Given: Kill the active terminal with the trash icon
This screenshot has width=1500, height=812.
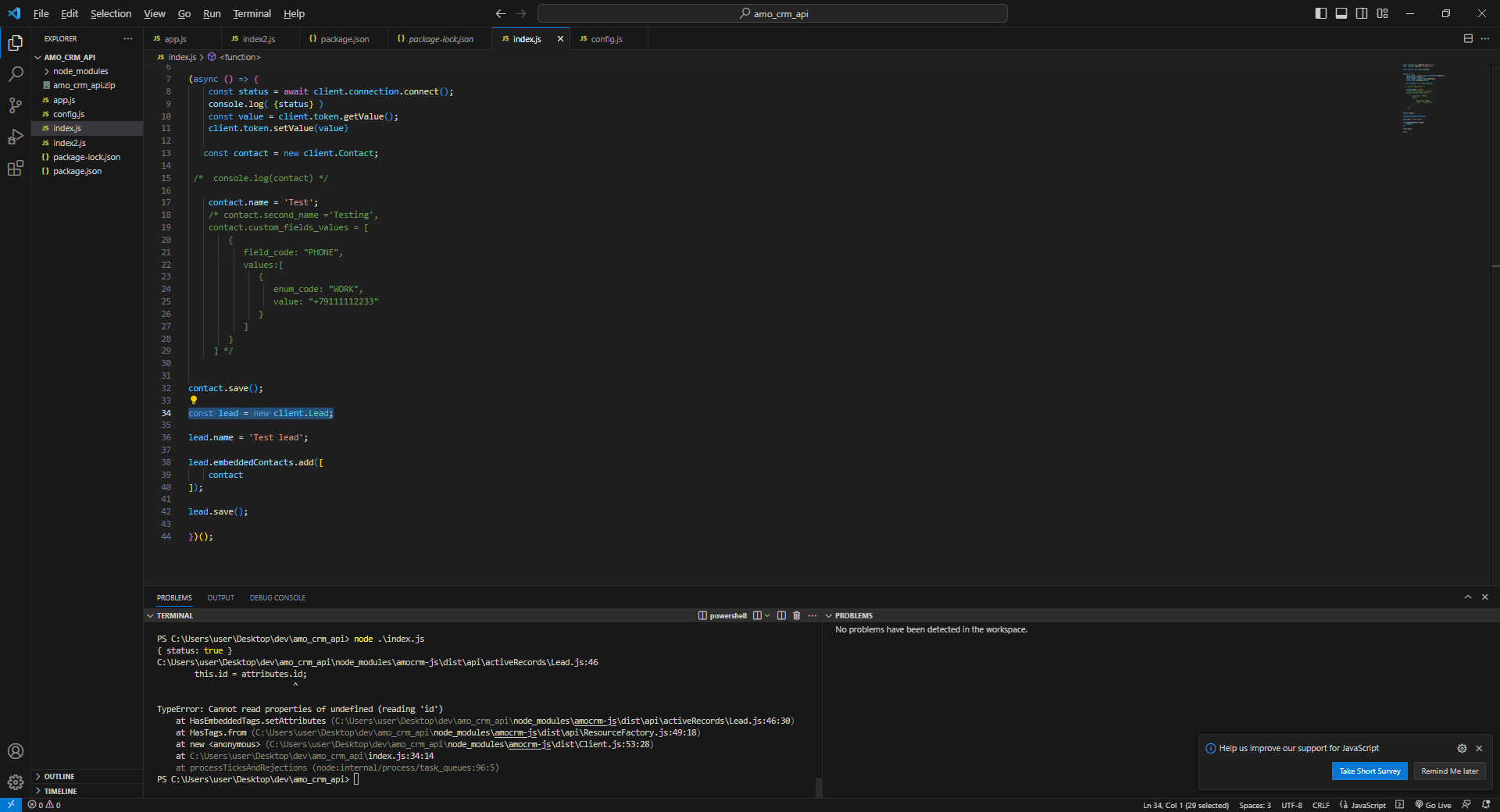Looking at the screenshot, I should 796,615.
